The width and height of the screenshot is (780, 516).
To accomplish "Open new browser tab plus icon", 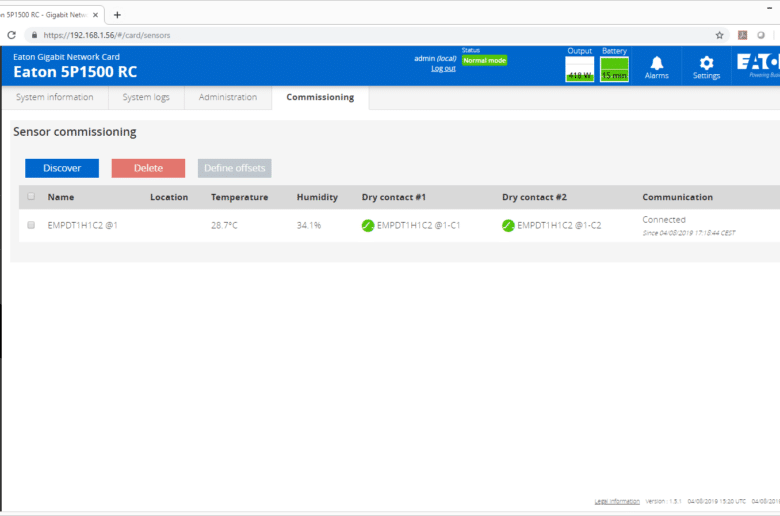I will 117,15.
